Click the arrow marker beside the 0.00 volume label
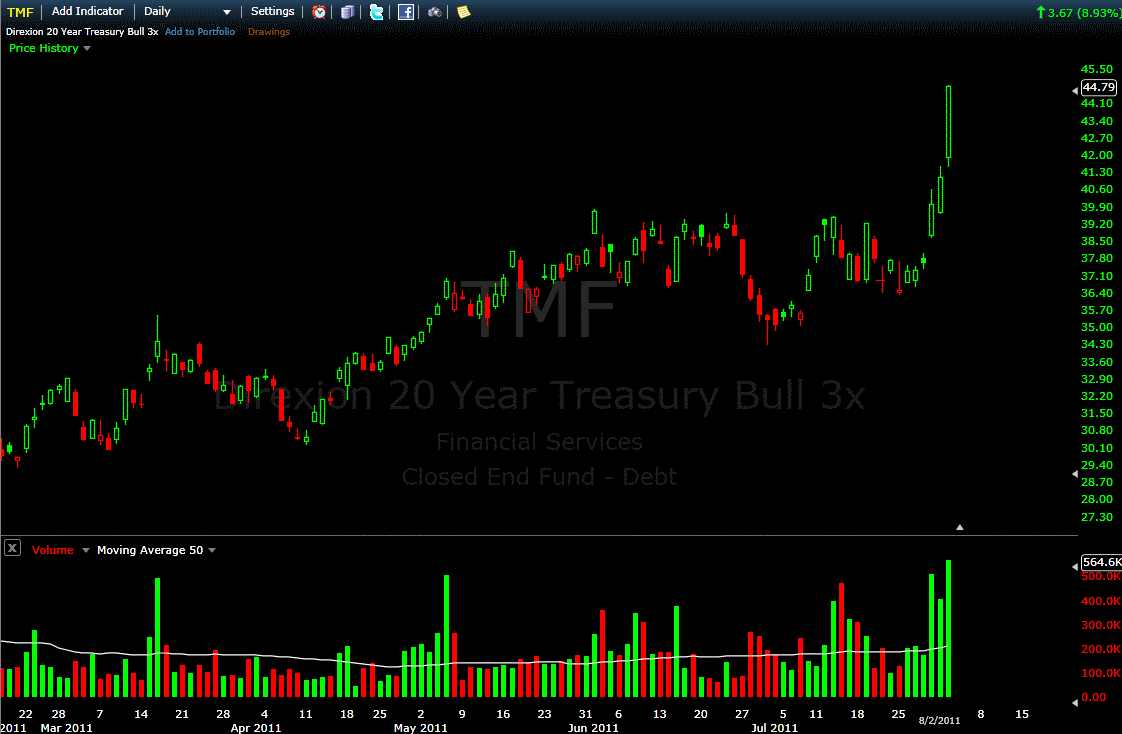Viewport: 1122px width, 734px height. [1075, 703]
